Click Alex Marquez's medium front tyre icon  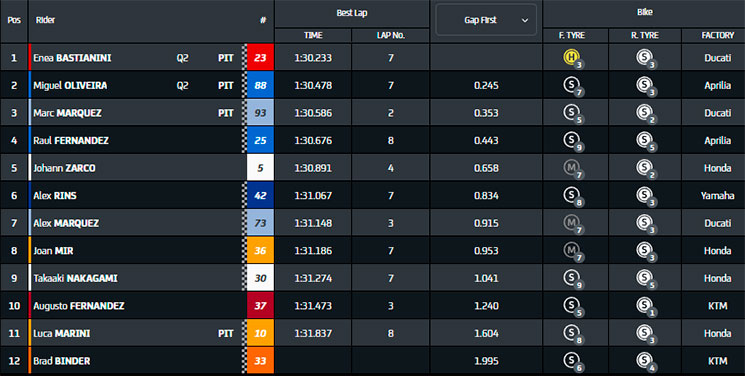click(x=570, y=223)
